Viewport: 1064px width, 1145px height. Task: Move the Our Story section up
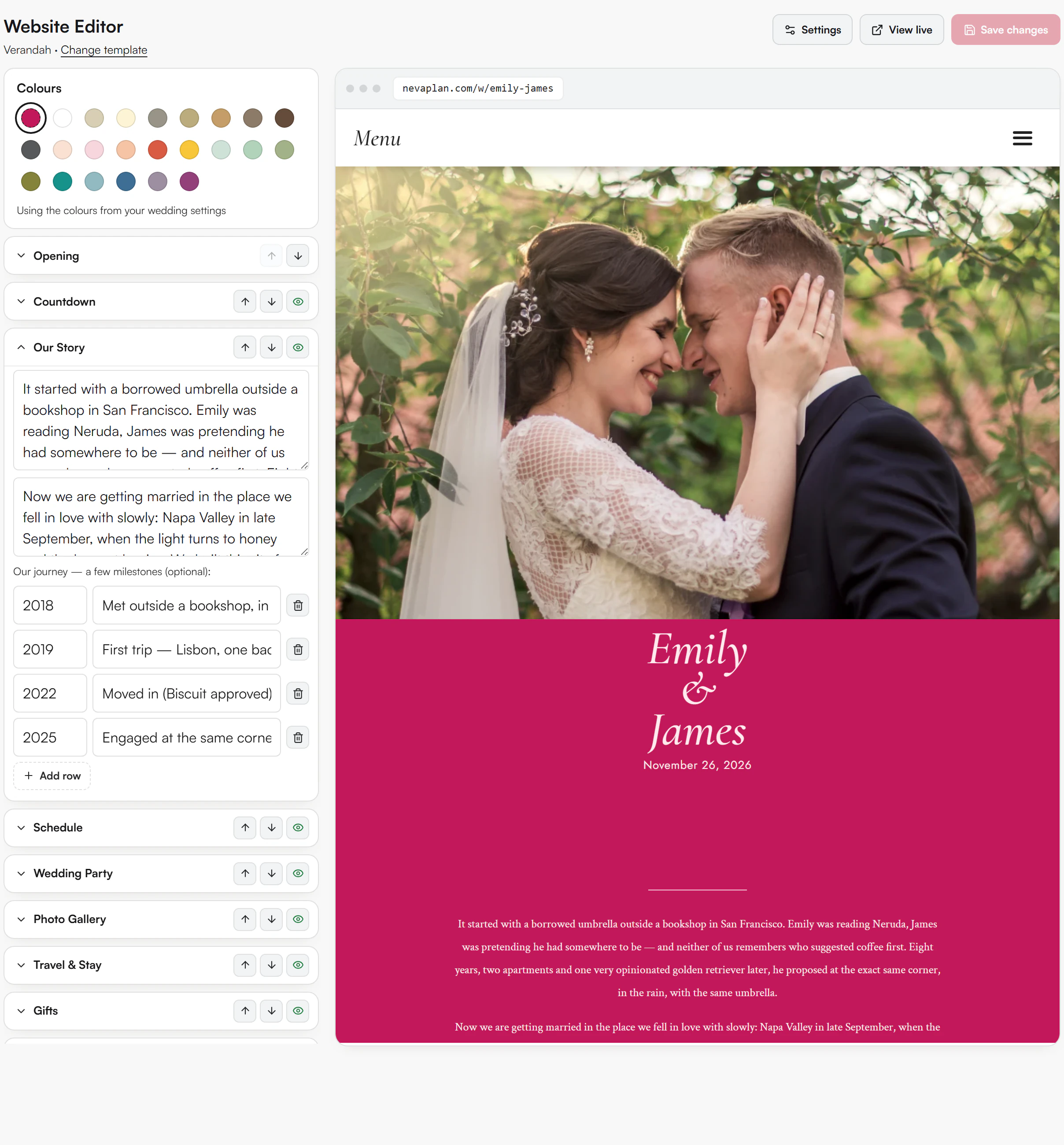[245, 347]
